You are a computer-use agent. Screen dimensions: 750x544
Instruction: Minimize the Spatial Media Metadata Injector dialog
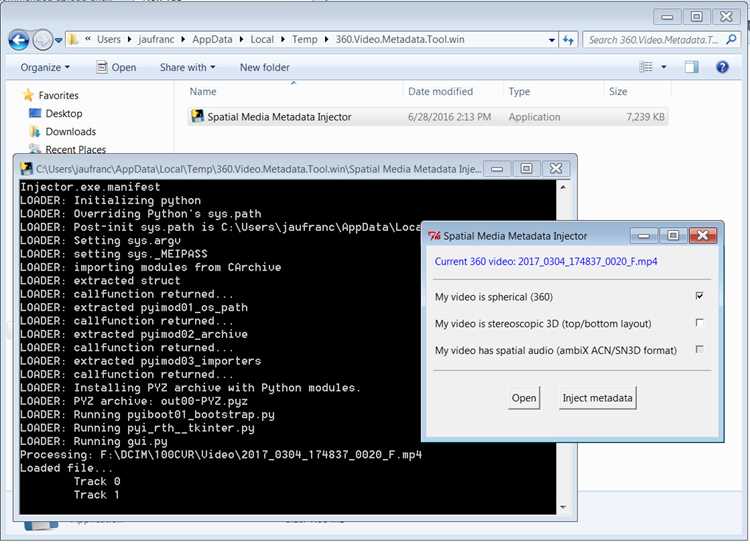tap(644, 235)
